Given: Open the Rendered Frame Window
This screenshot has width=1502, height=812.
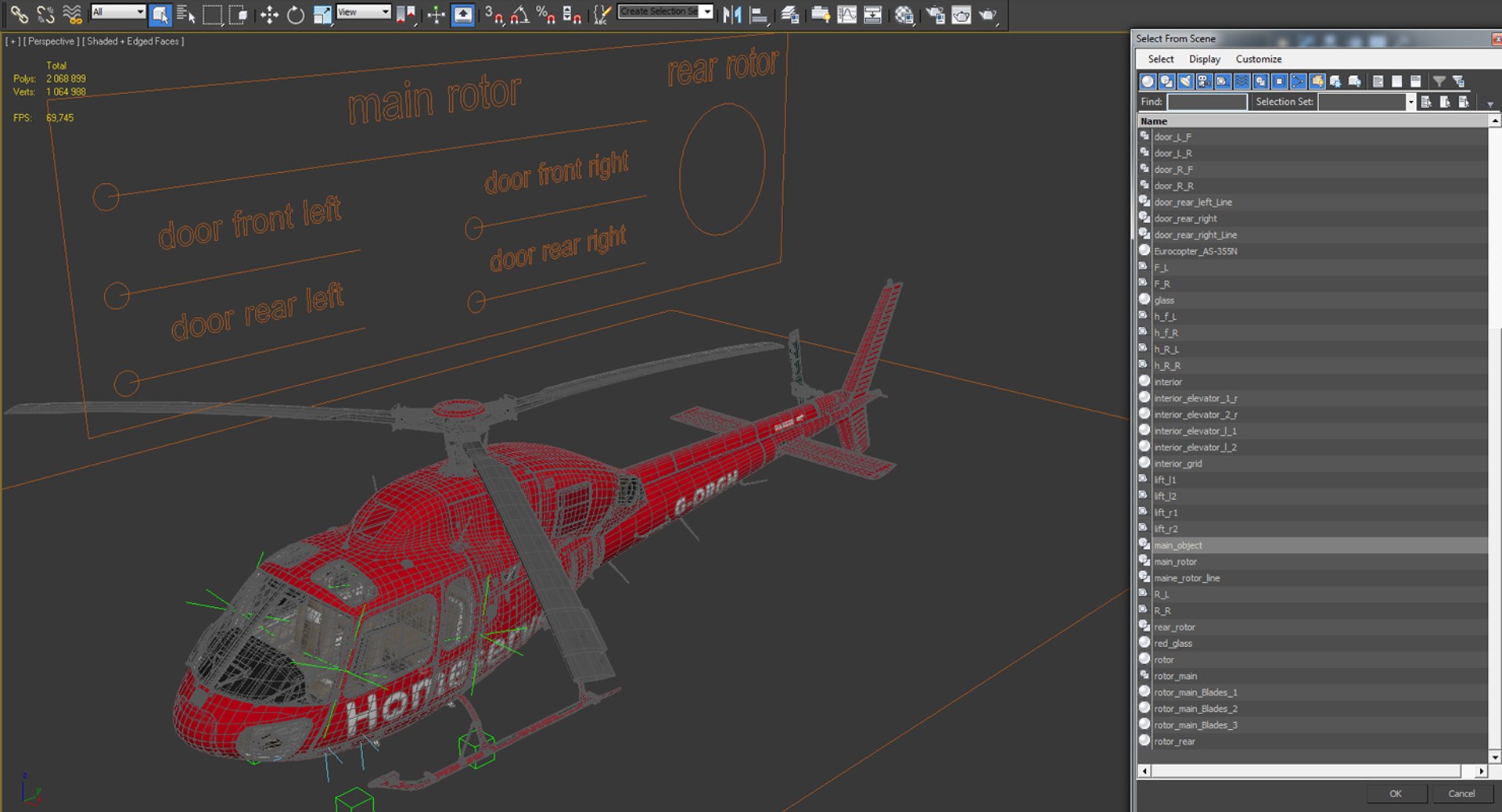Looking at the screenshot, I should [961, 14].
